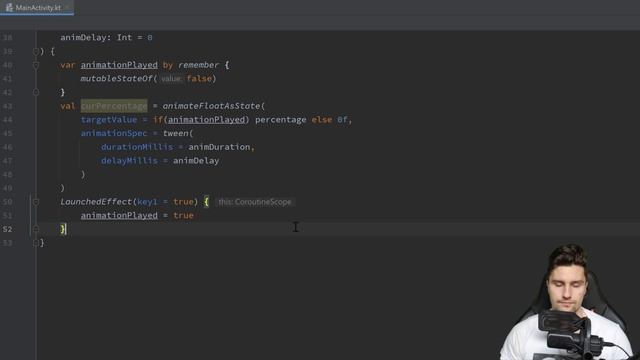
Task: Click the 'key1' named argument
Action: [147, 202]
